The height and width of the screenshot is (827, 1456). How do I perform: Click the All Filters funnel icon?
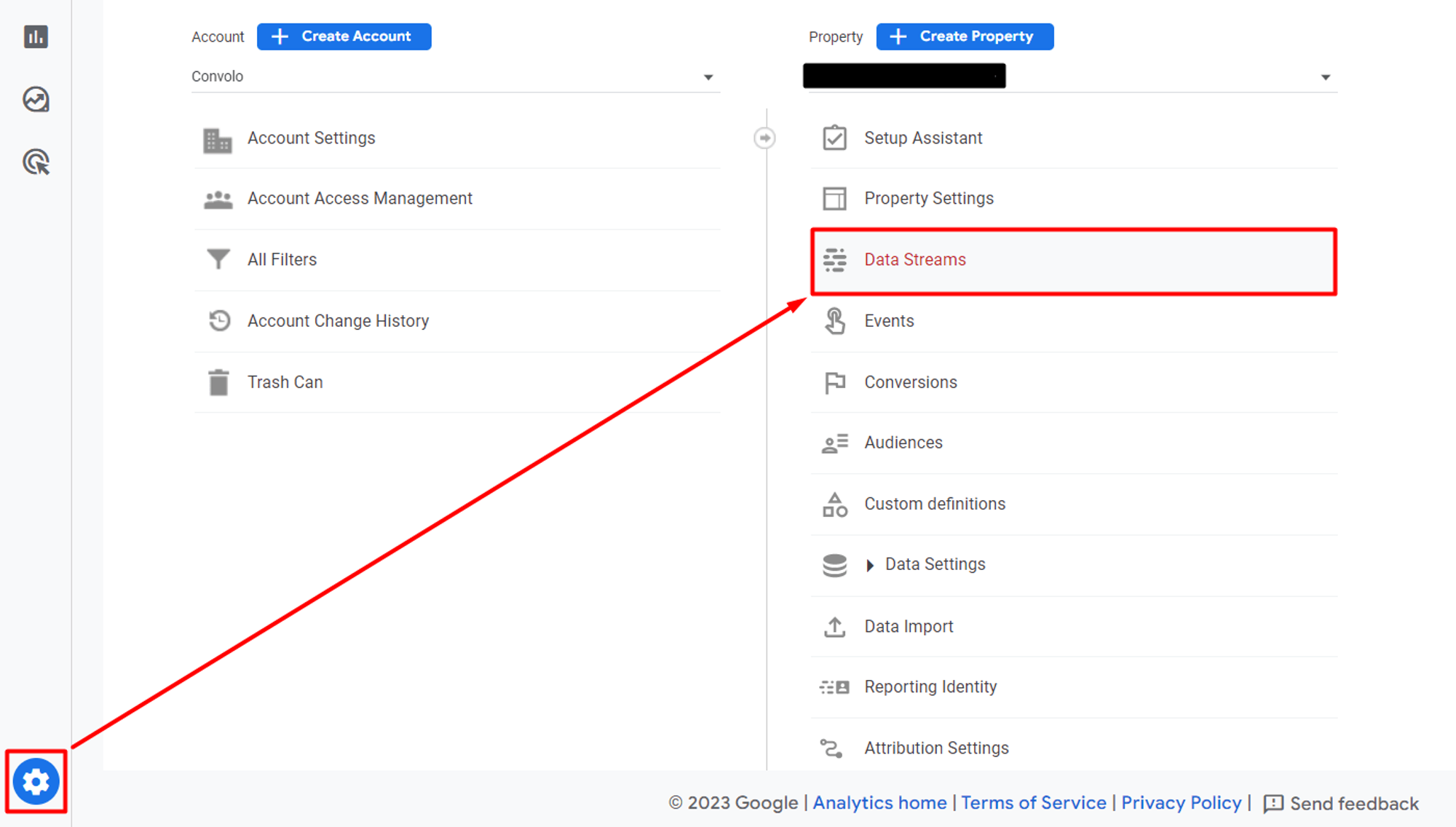218,259
